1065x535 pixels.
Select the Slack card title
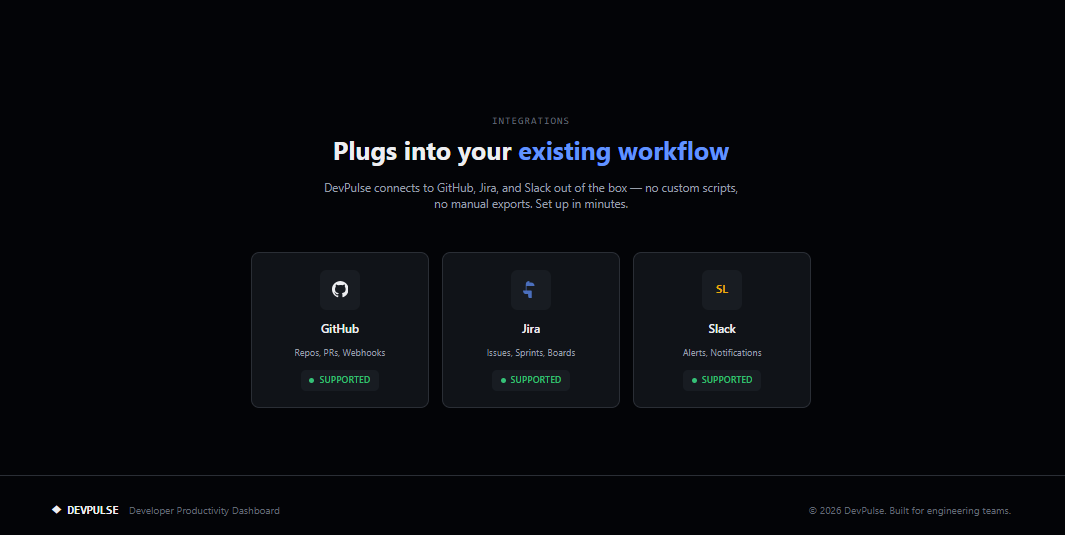(x=721, y=329)
